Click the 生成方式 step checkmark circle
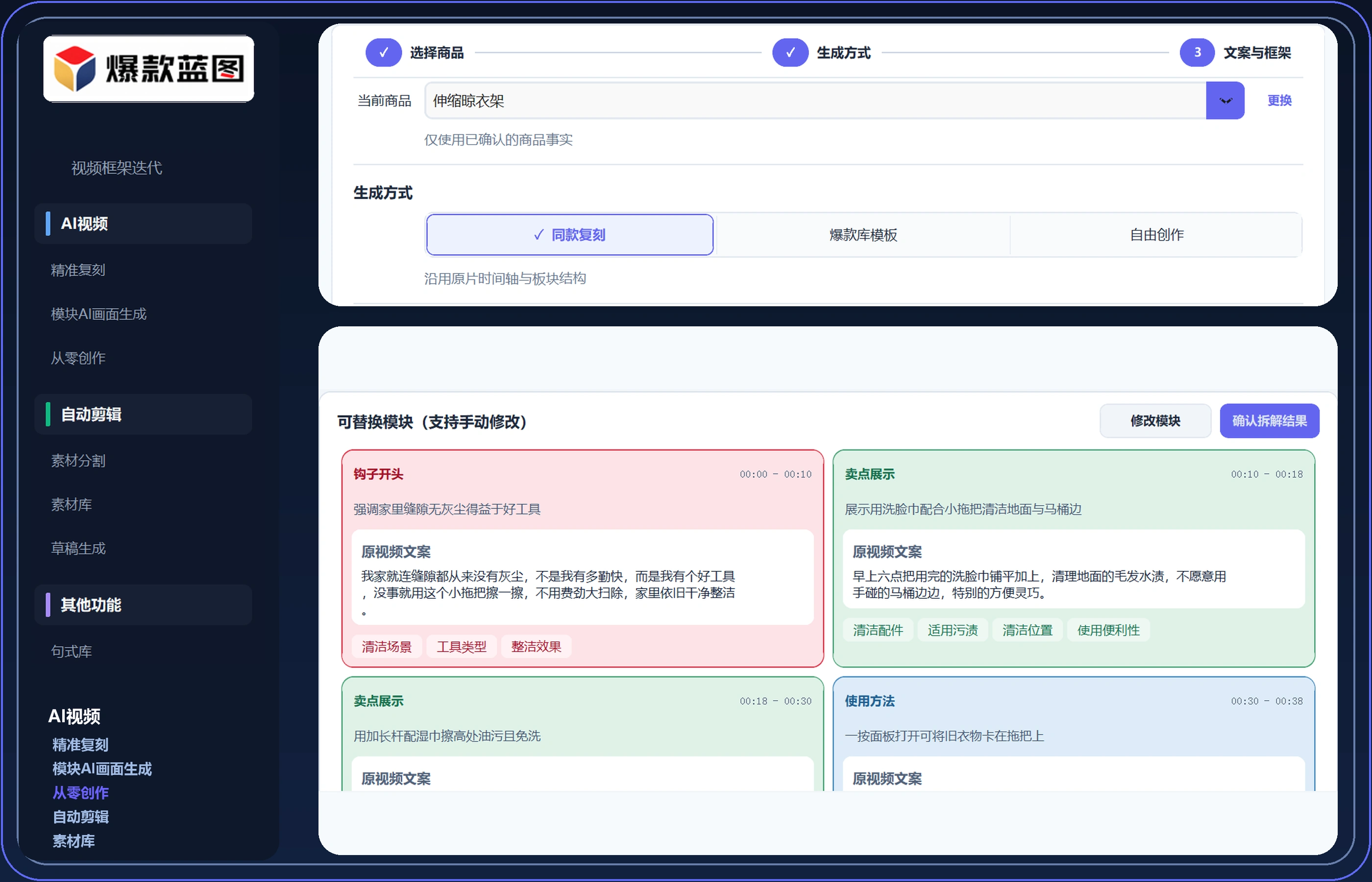 click(790, 53)
